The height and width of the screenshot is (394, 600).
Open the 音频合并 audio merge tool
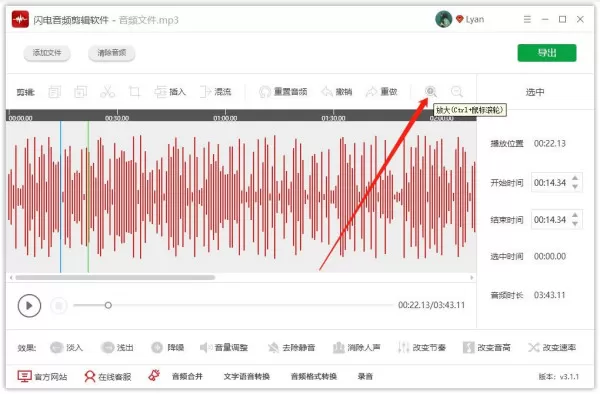tap(187, 376)
